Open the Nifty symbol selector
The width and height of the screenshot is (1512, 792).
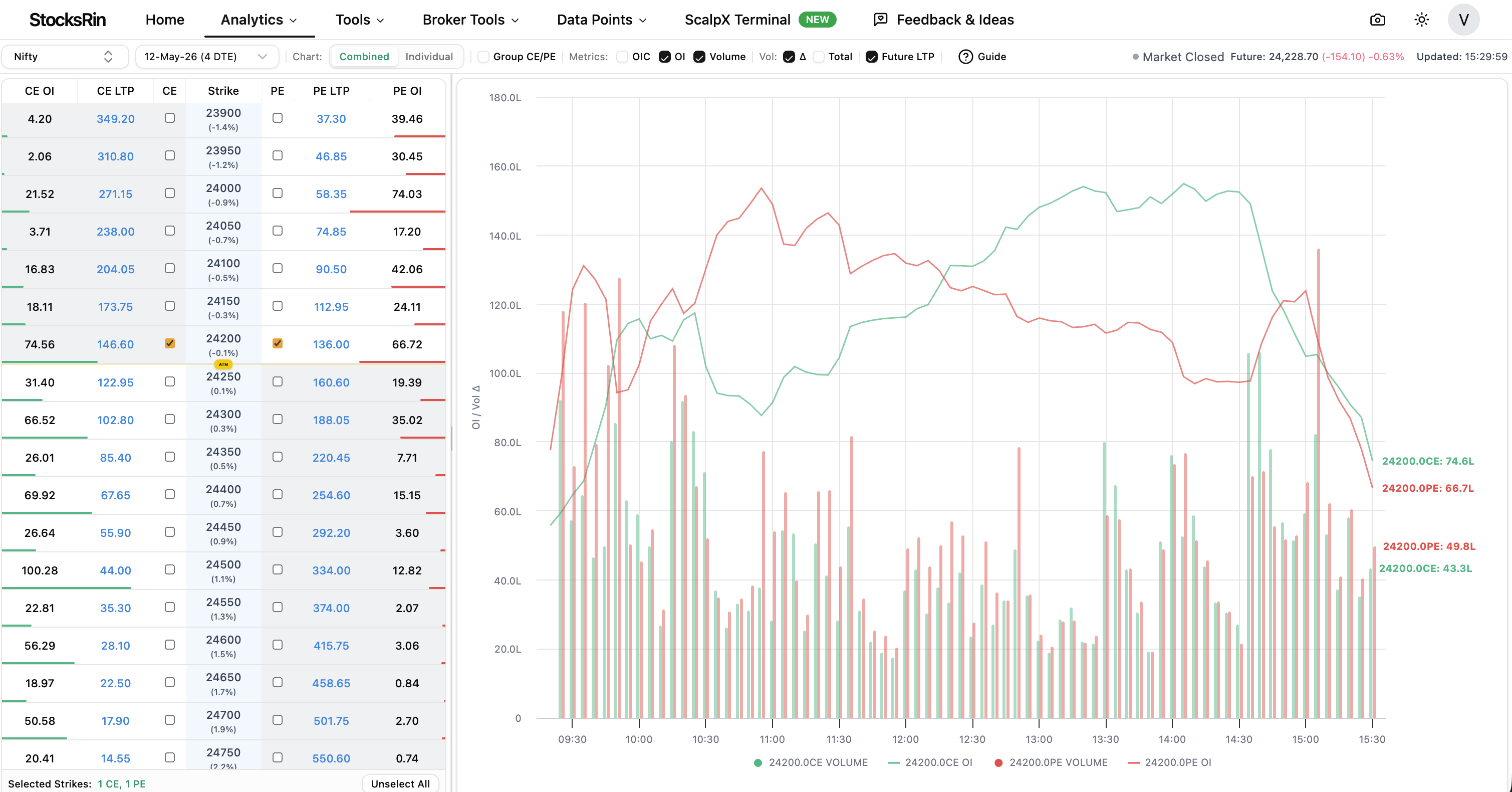(64, 56)
